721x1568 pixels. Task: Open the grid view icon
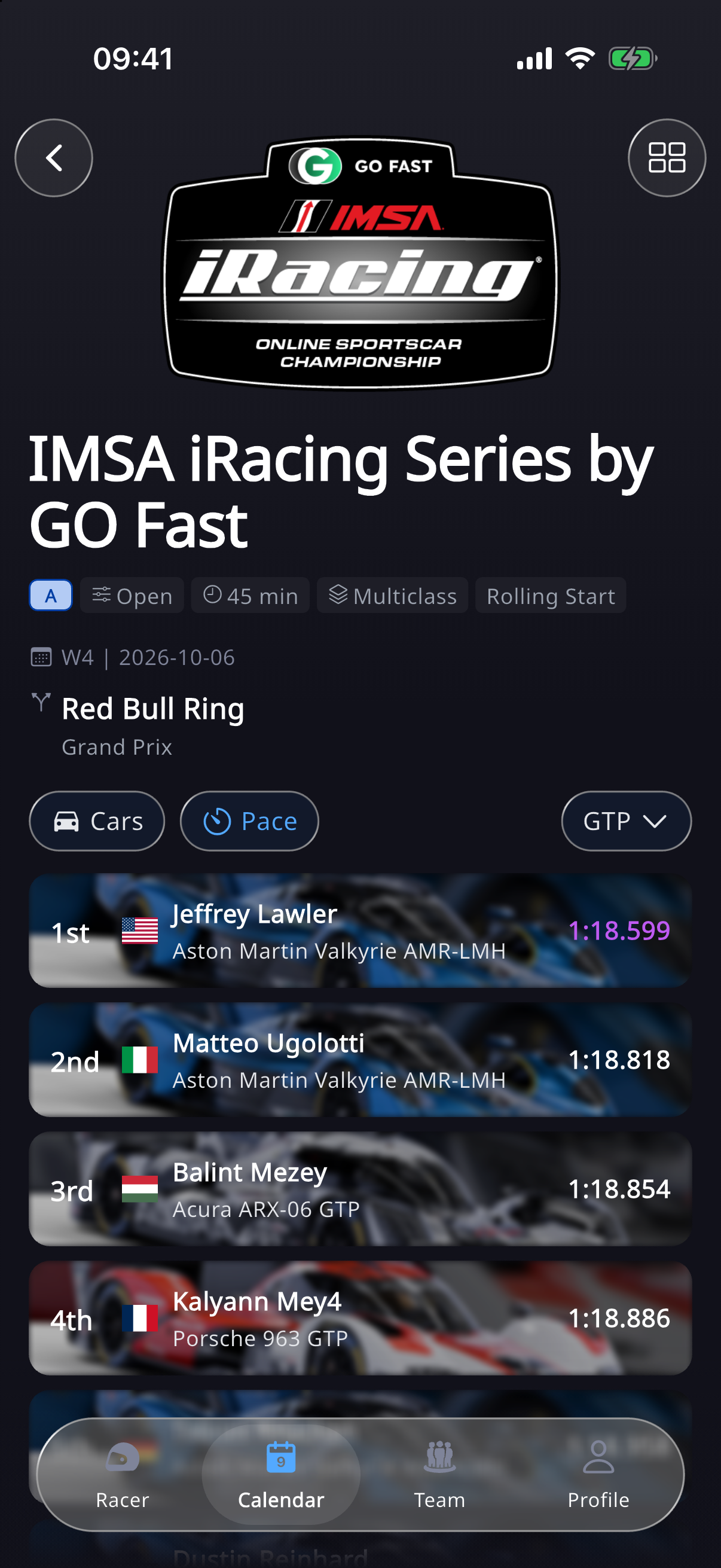(x=667, y=158)
